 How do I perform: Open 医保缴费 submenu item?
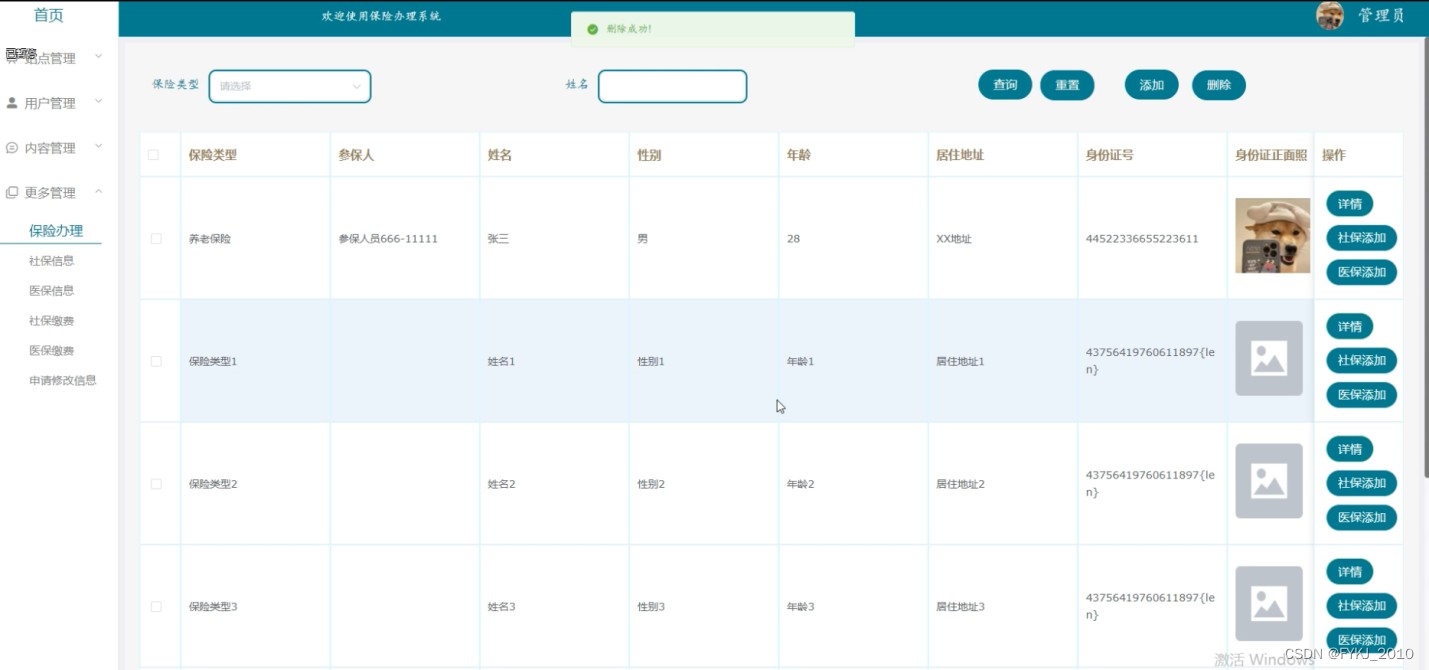(52, 351)
